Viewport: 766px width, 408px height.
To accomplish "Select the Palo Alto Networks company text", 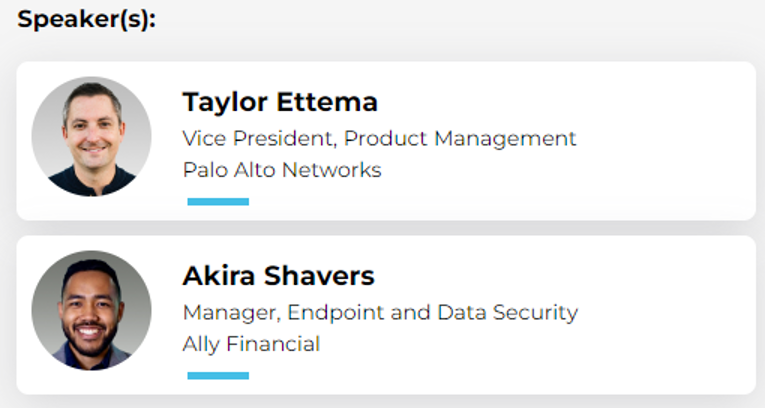I will click(x=282, y=170).
